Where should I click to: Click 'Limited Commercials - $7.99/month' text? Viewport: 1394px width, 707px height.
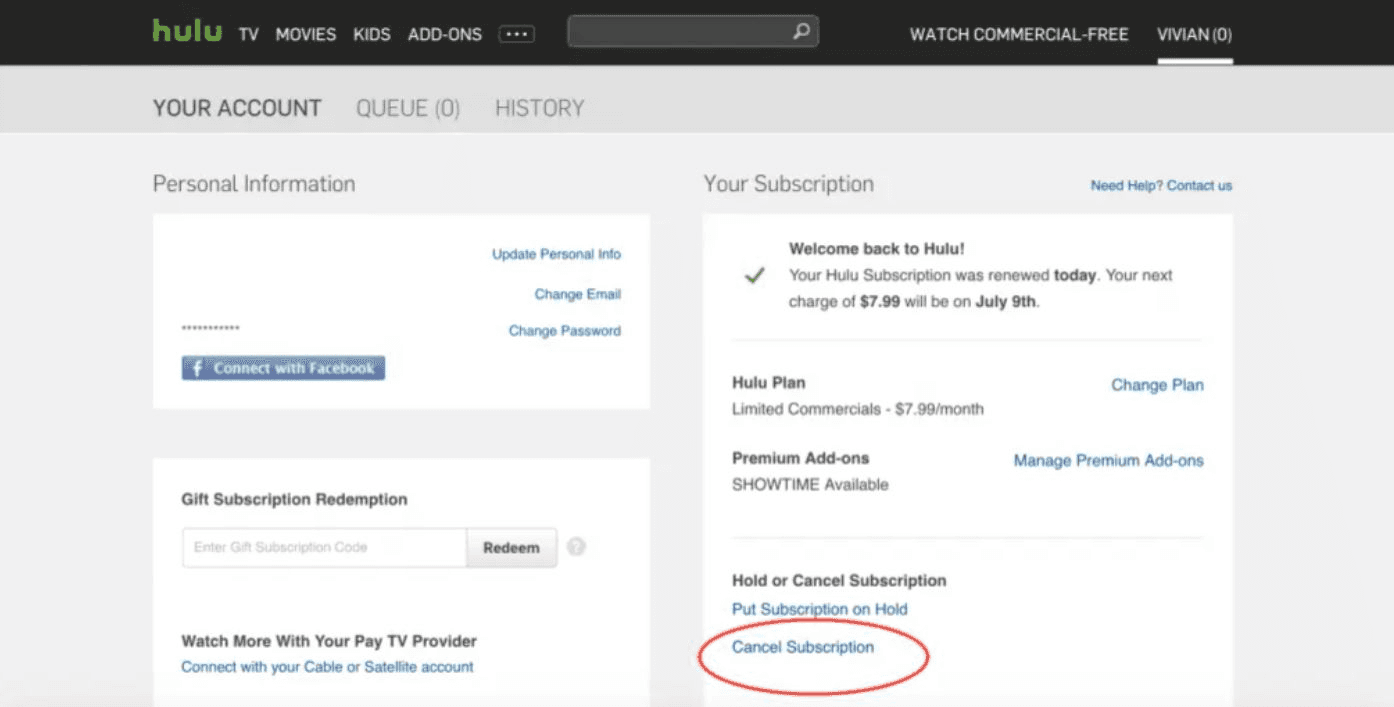pos(858,409)
